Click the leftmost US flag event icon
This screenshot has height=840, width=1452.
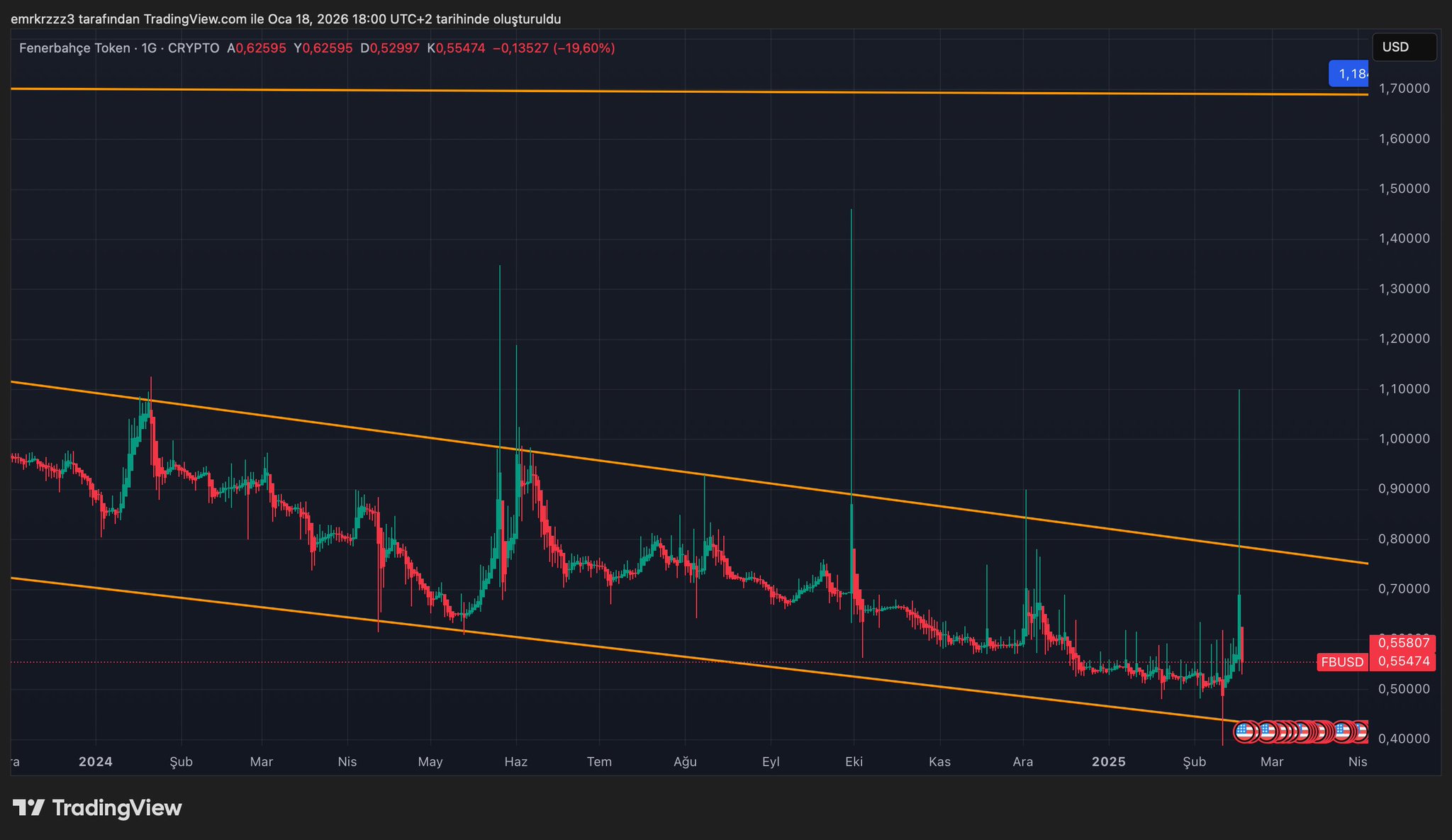[1244, 732]
